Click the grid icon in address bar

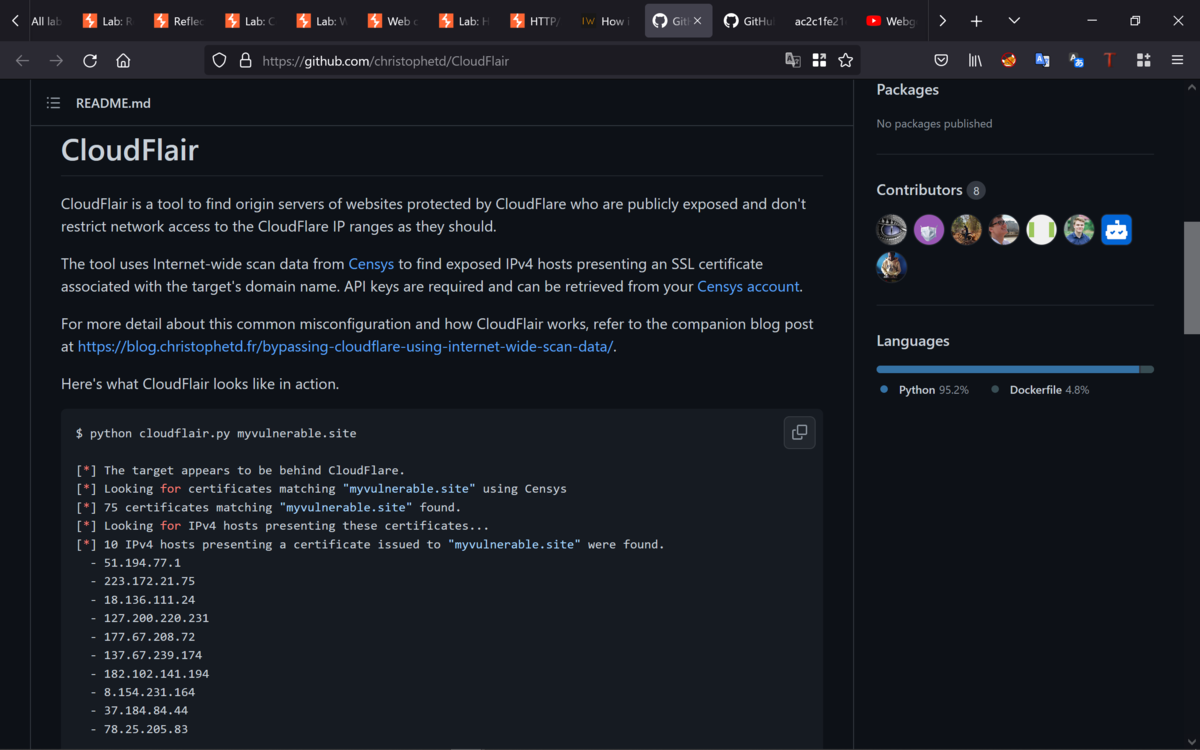(x=819, y=60)
